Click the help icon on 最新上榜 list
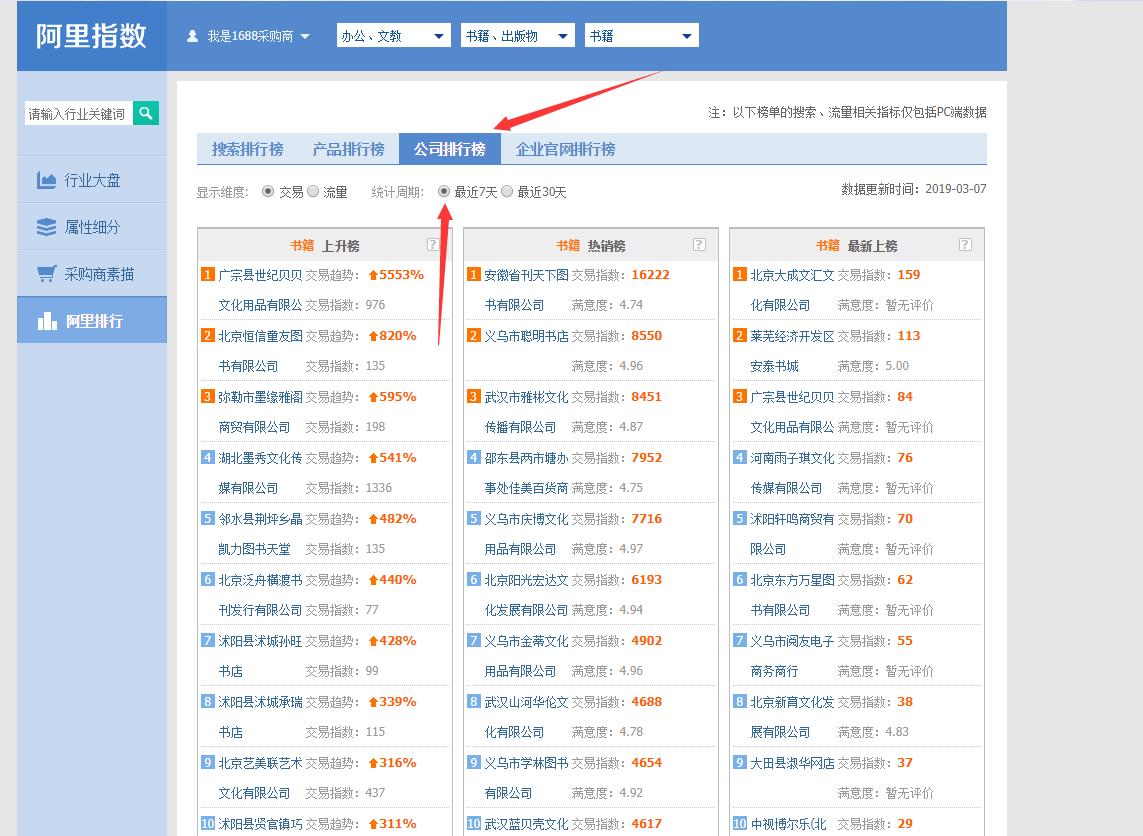The image size is (1143, 836). tap(964, 243)
